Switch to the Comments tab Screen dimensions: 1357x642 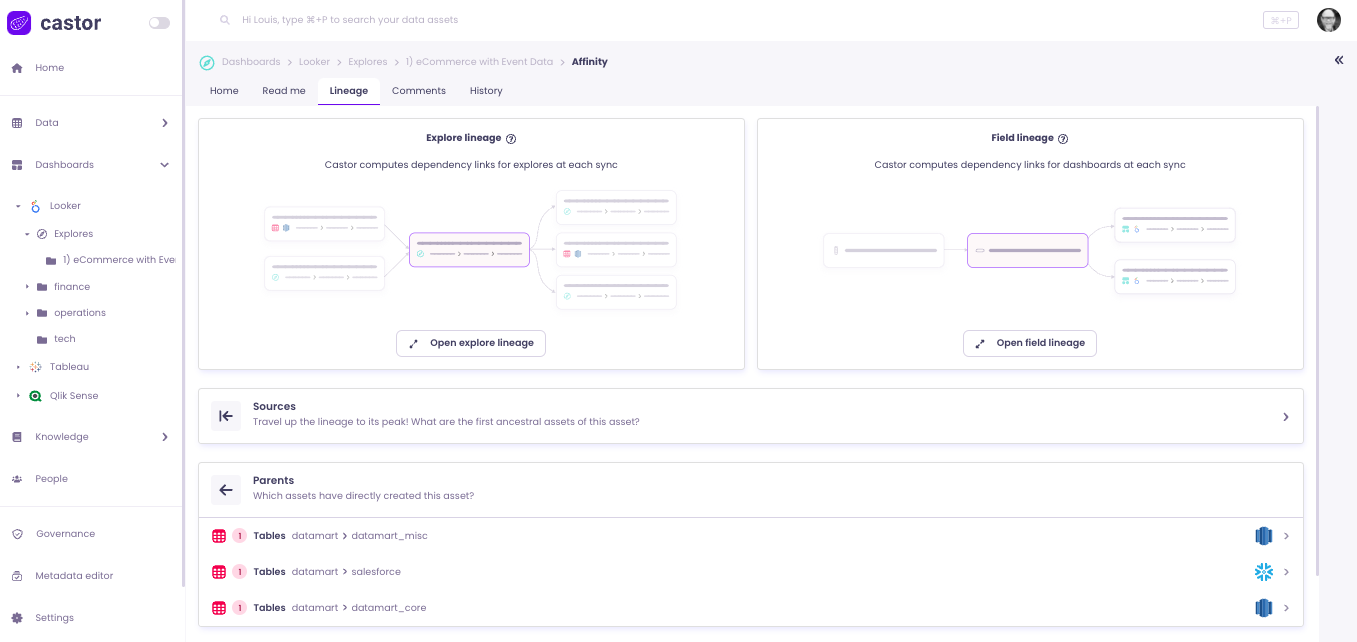pyautogui.click(x=418, y=91)
